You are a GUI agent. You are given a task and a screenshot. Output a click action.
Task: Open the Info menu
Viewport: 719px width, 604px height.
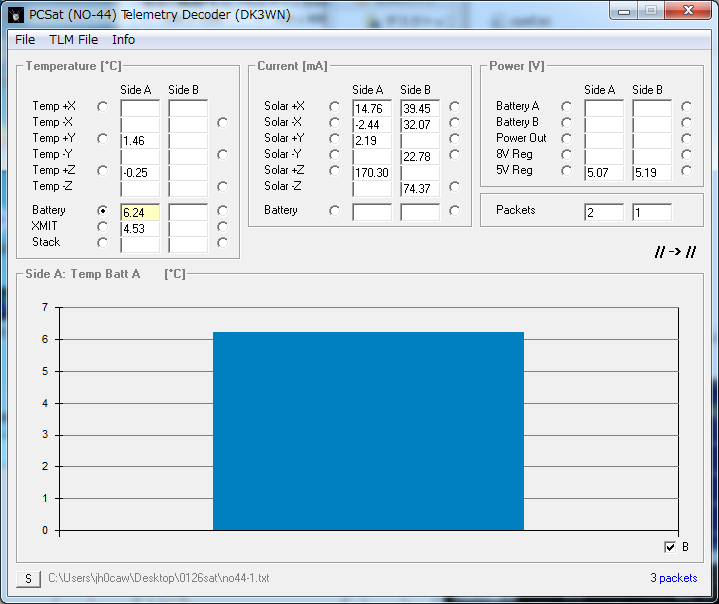point(123,40)
